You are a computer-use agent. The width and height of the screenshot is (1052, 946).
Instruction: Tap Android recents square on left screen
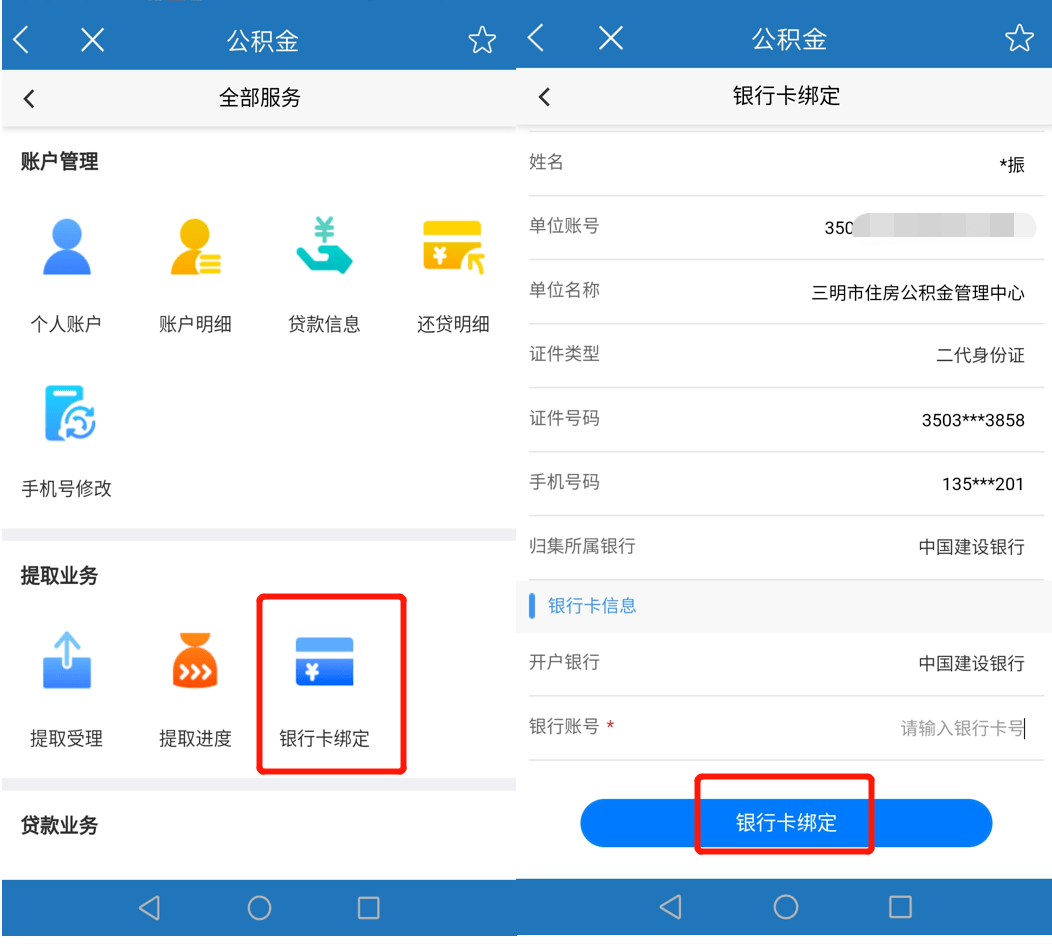(368, 908)
